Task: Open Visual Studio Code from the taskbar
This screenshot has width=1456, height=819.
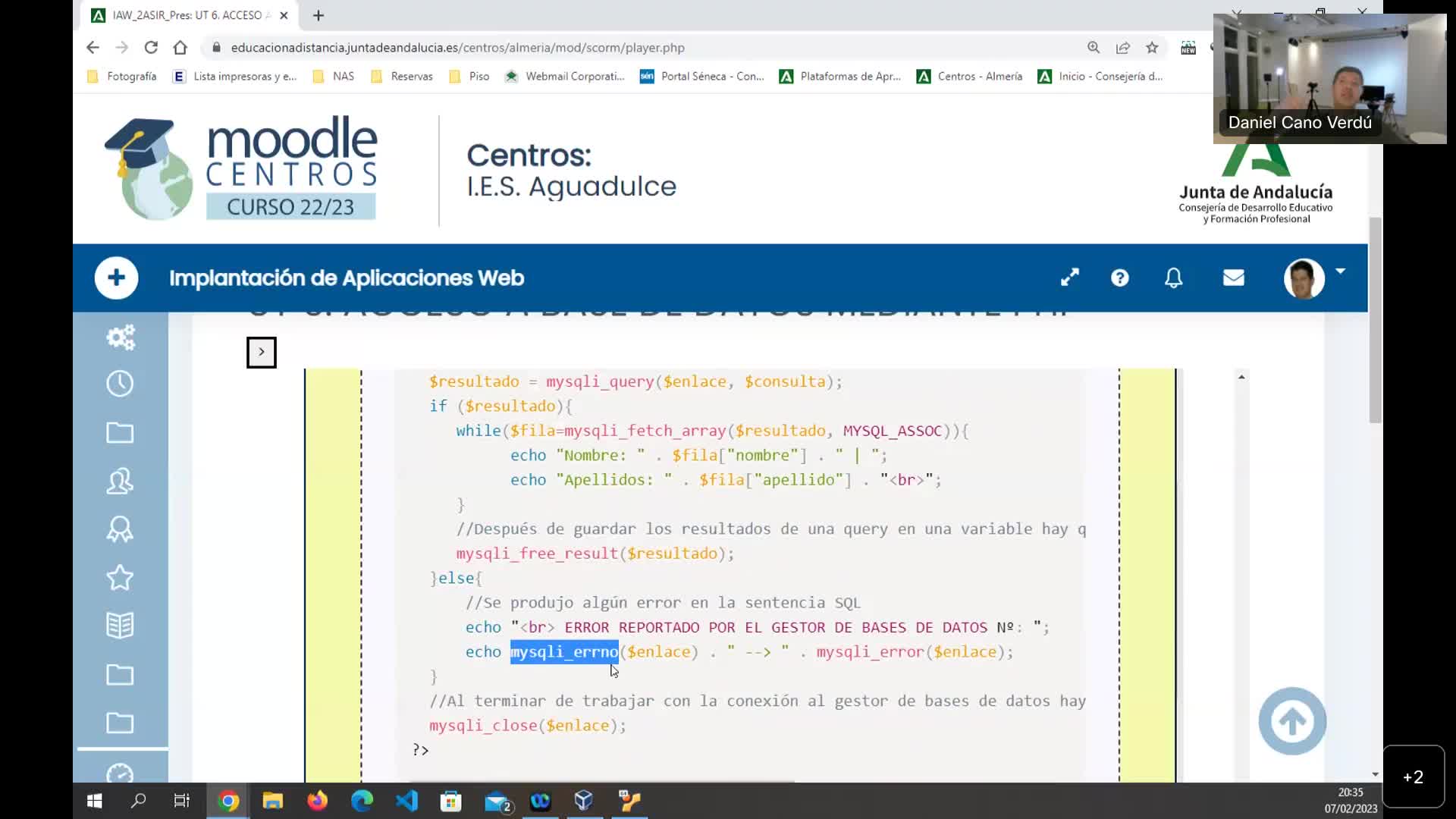Action: [406, 801]
